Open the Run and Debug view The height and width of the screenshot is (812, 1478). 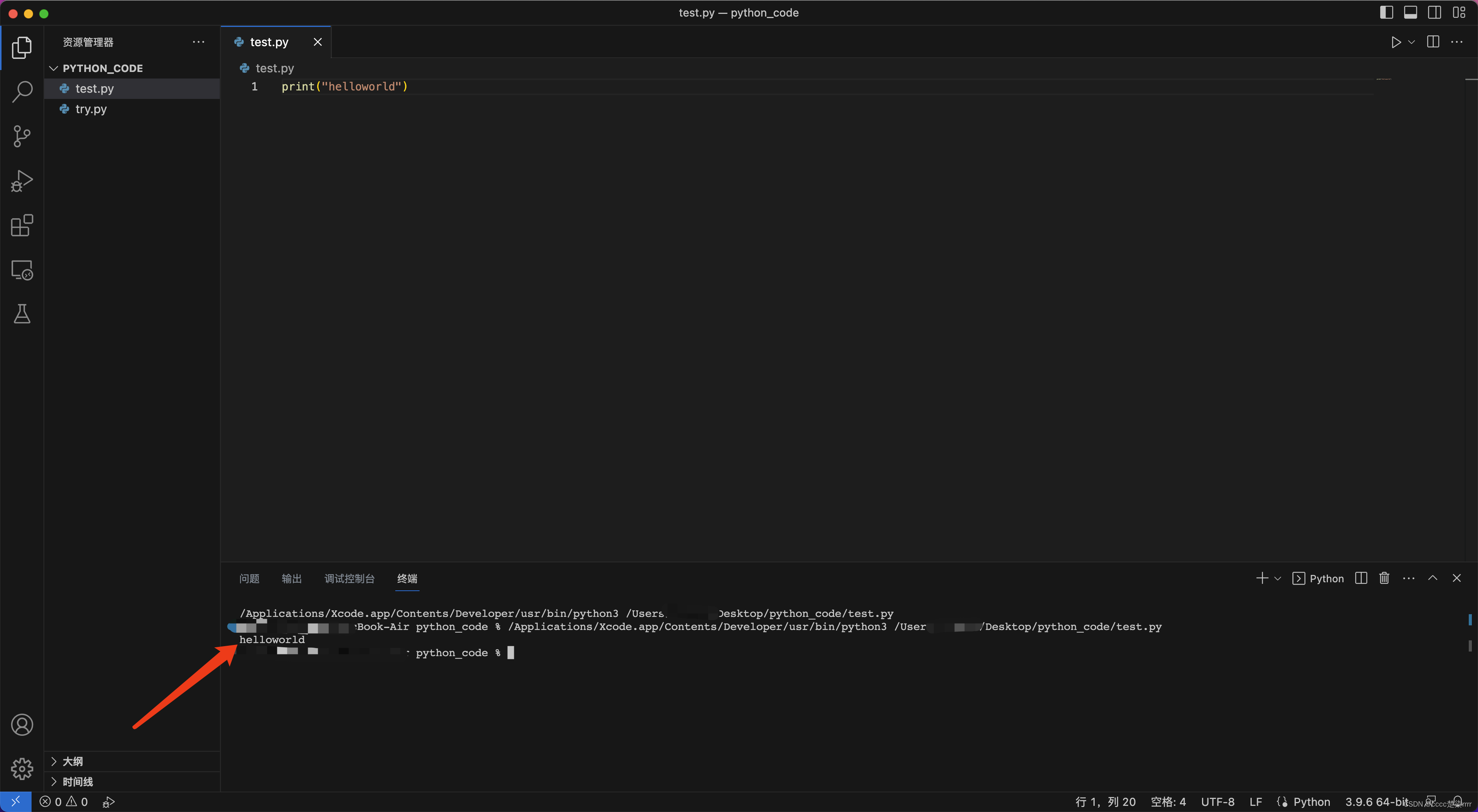point(22,181)
